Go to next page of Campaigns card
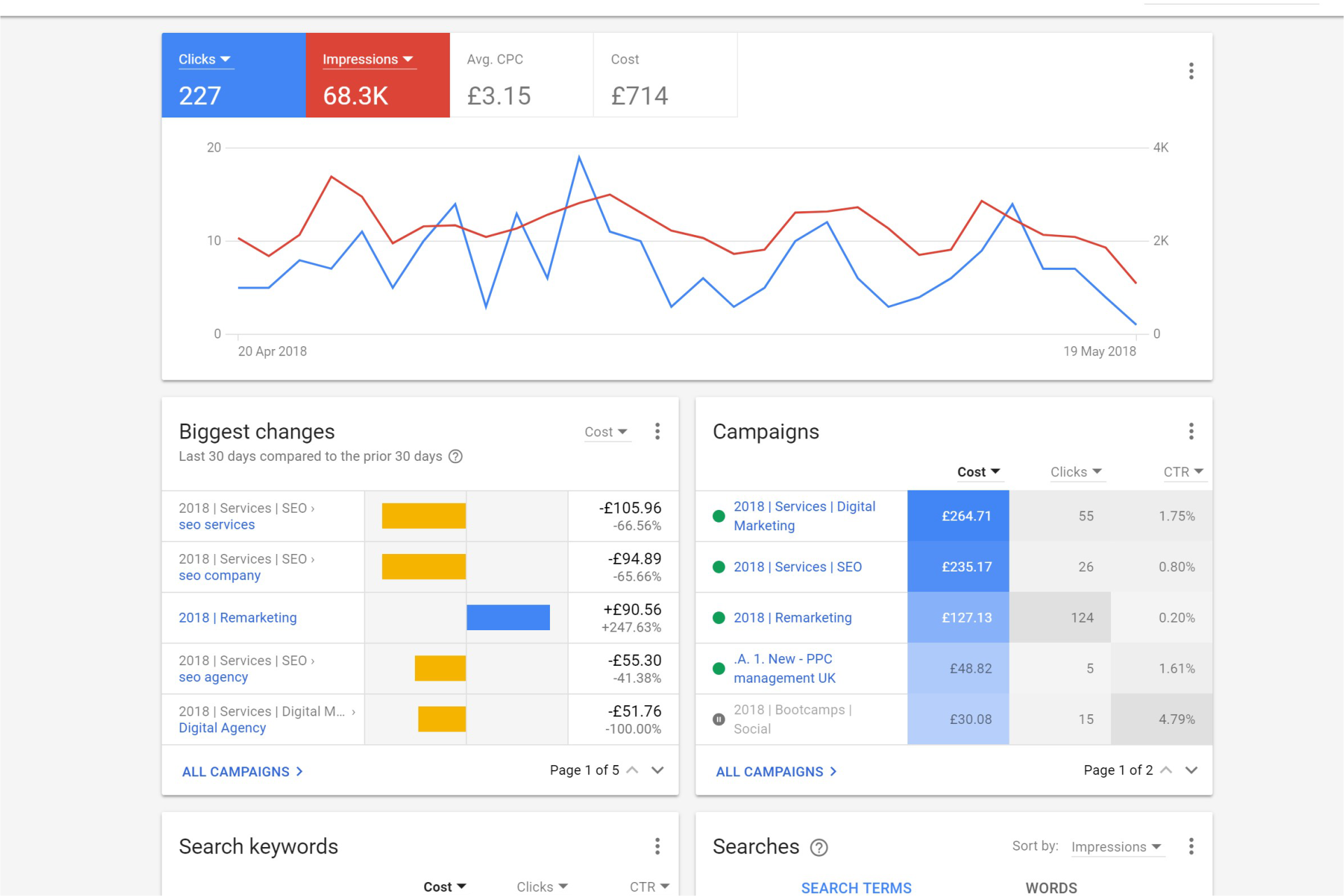The image size is (1344, 896). [x=1191, y=770]
